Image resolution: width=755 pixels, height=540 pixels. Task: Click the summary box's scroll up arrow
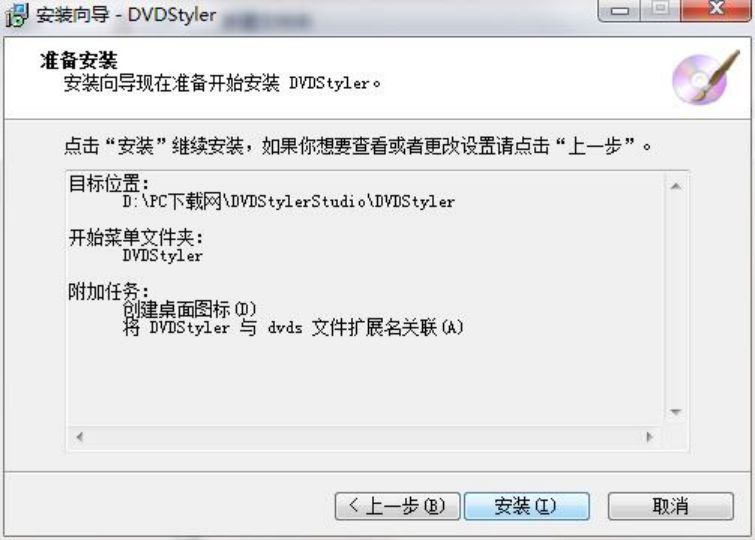676,186
